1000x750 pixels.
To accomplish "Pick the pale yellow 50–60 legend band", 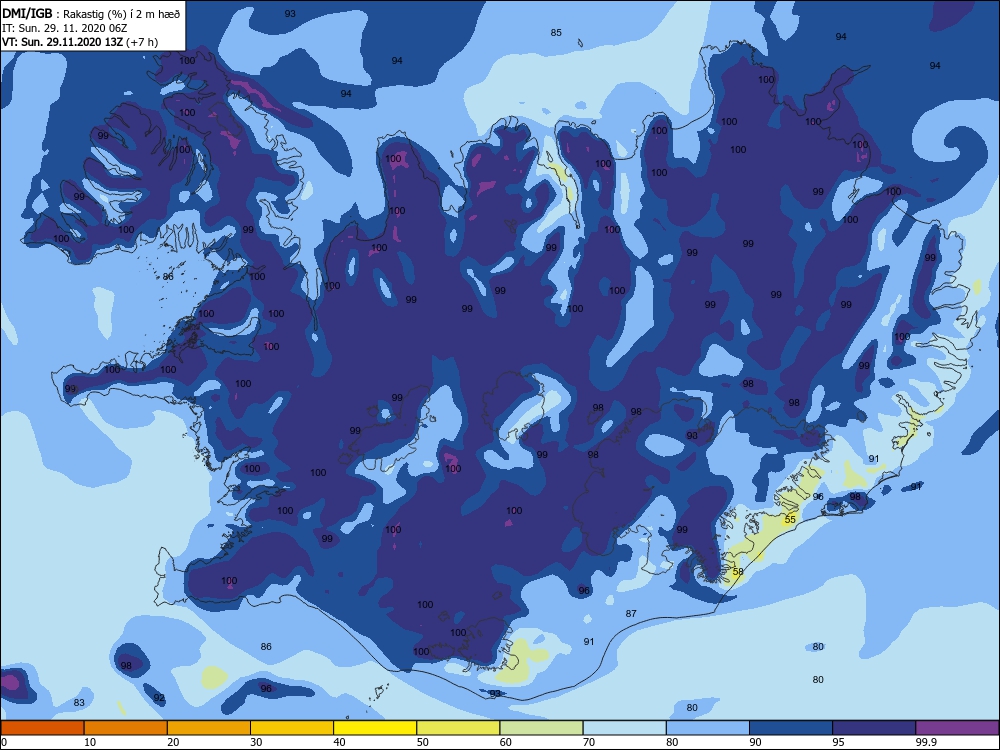I will (x=459, y=728).
